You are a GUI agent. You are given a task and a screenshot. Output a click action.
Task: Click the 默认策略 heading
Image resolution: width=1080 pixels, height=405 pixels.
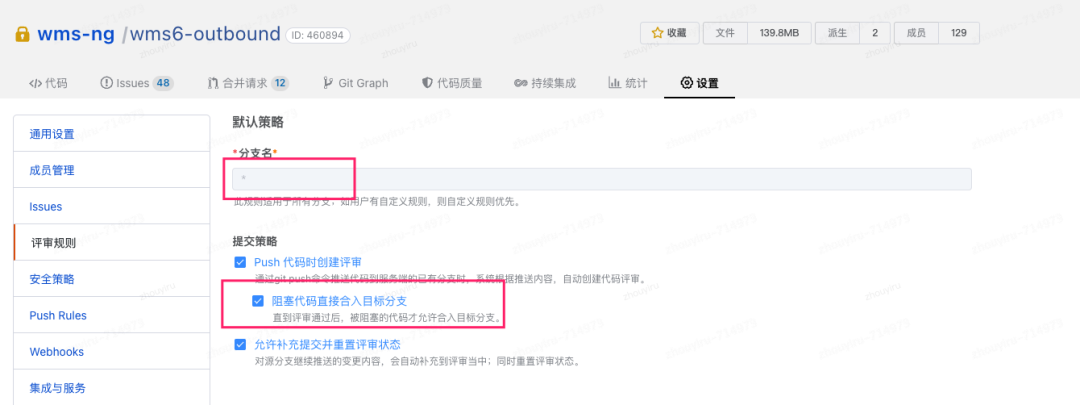pos(258,123)
